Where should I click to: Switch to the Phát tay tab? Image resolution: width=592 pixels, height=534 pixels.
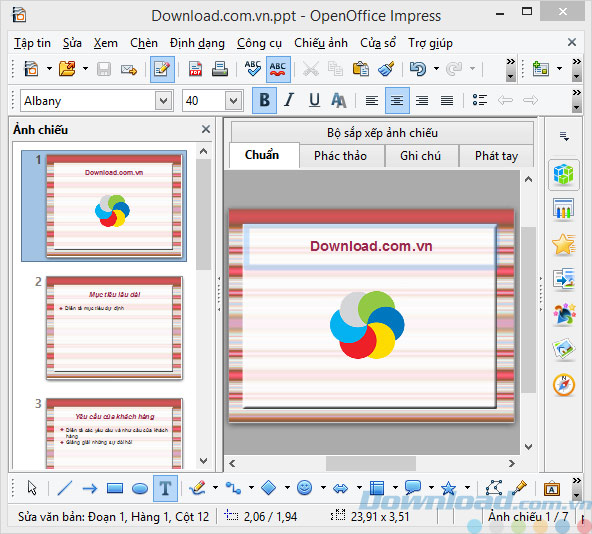[x=496, y=156]
